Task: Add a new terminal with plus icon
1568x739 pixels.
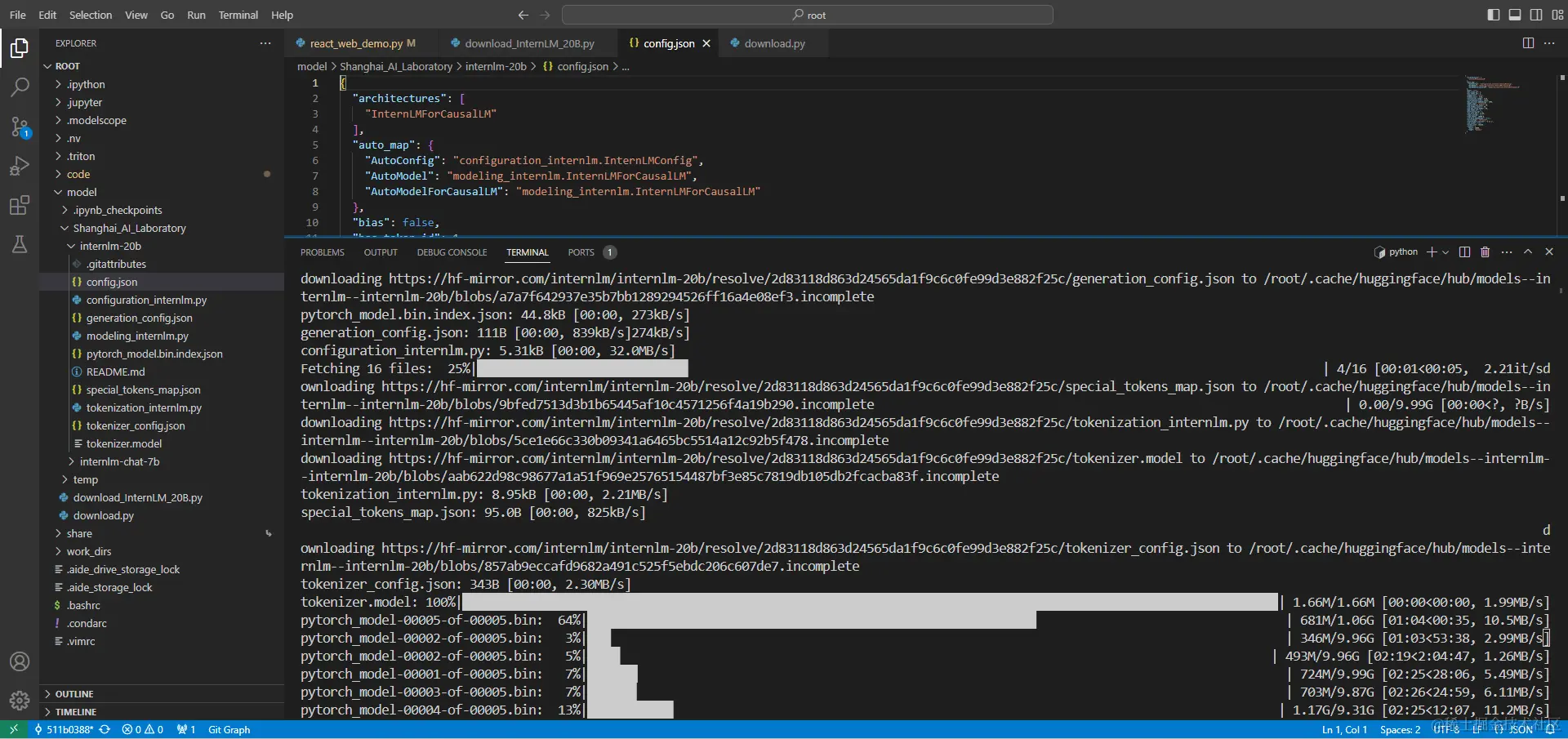Action: tap(1432, 252)
